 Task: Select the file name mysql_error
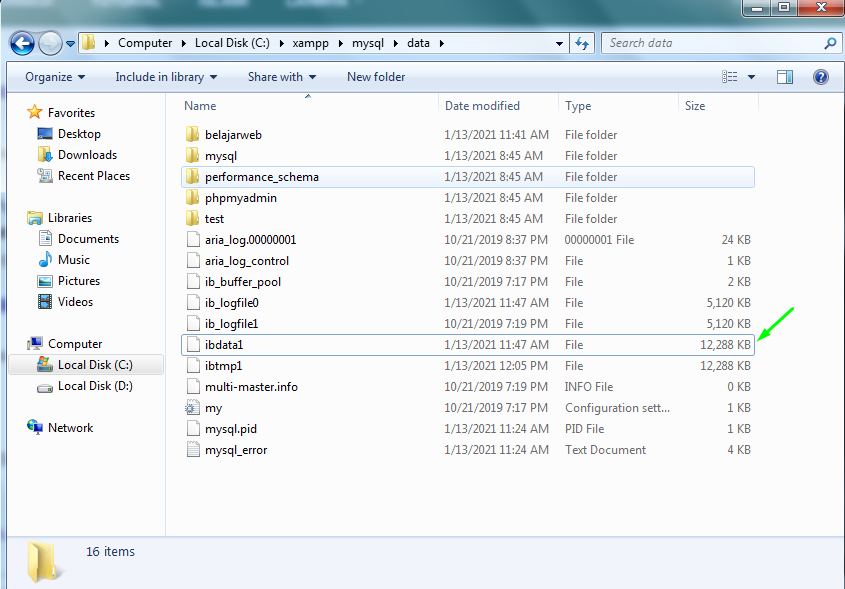click(x=236, y=450)
